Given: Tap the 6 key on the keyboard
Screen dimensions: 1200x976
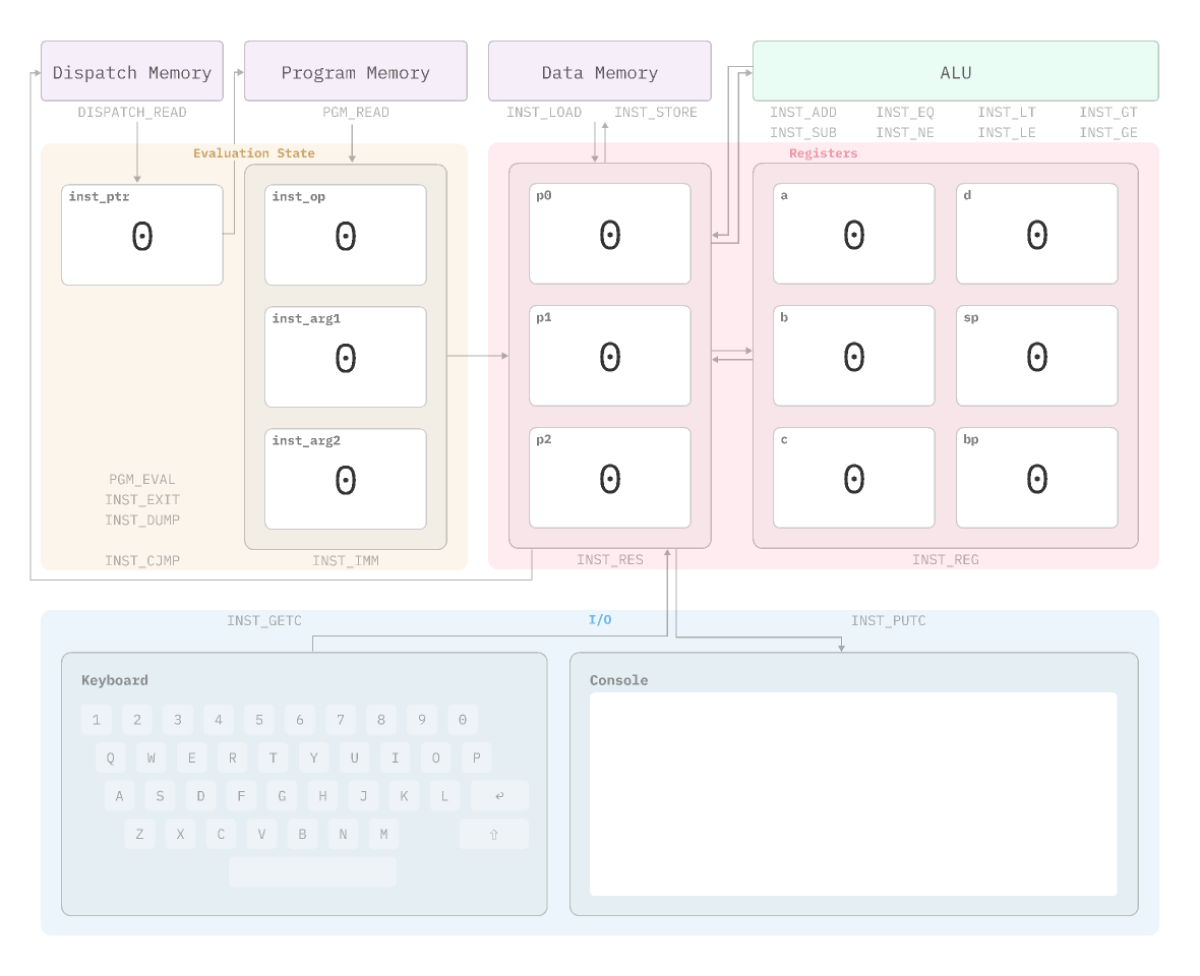Looking at the screenshot, I should coord(300,719).
